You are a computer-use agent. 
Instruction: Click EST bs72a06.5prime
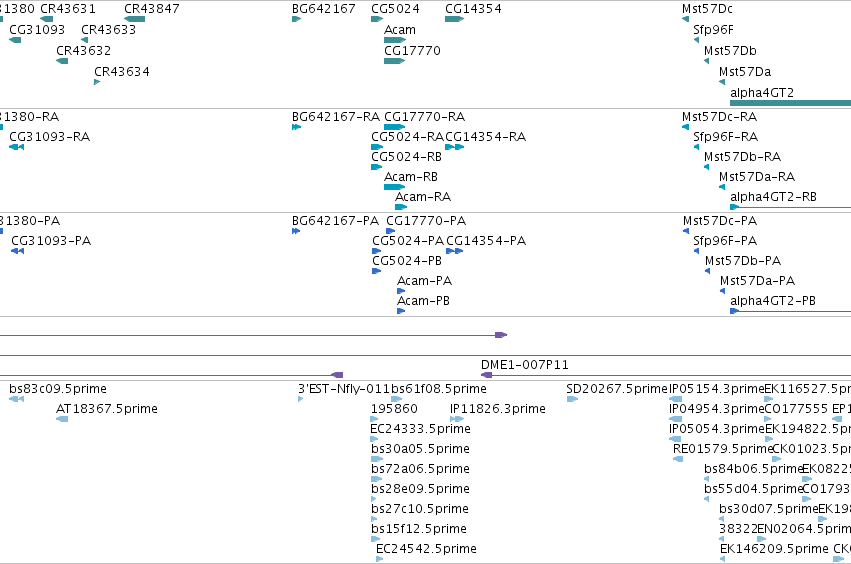[421, 470]
